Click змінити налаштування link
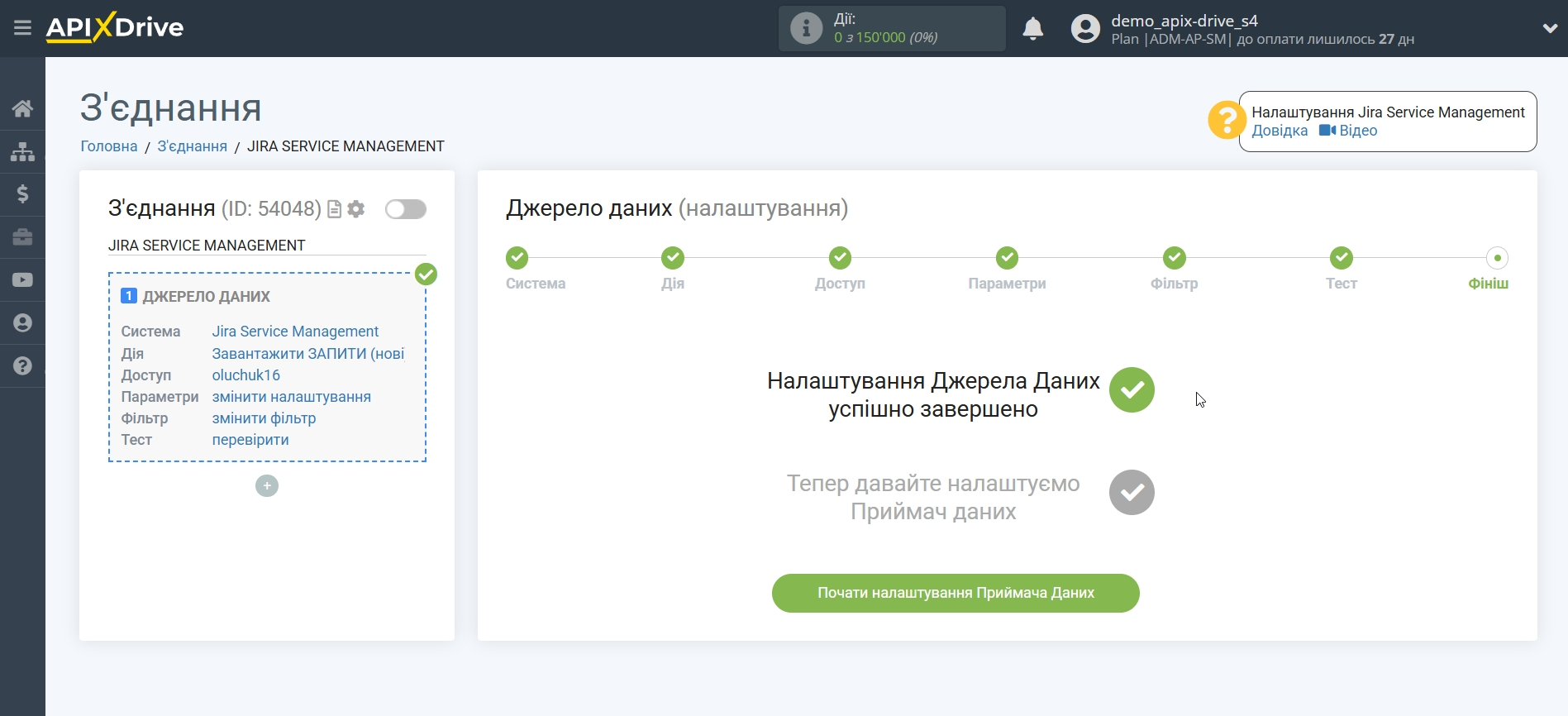The image size is (1568, 716). [292, 397]
